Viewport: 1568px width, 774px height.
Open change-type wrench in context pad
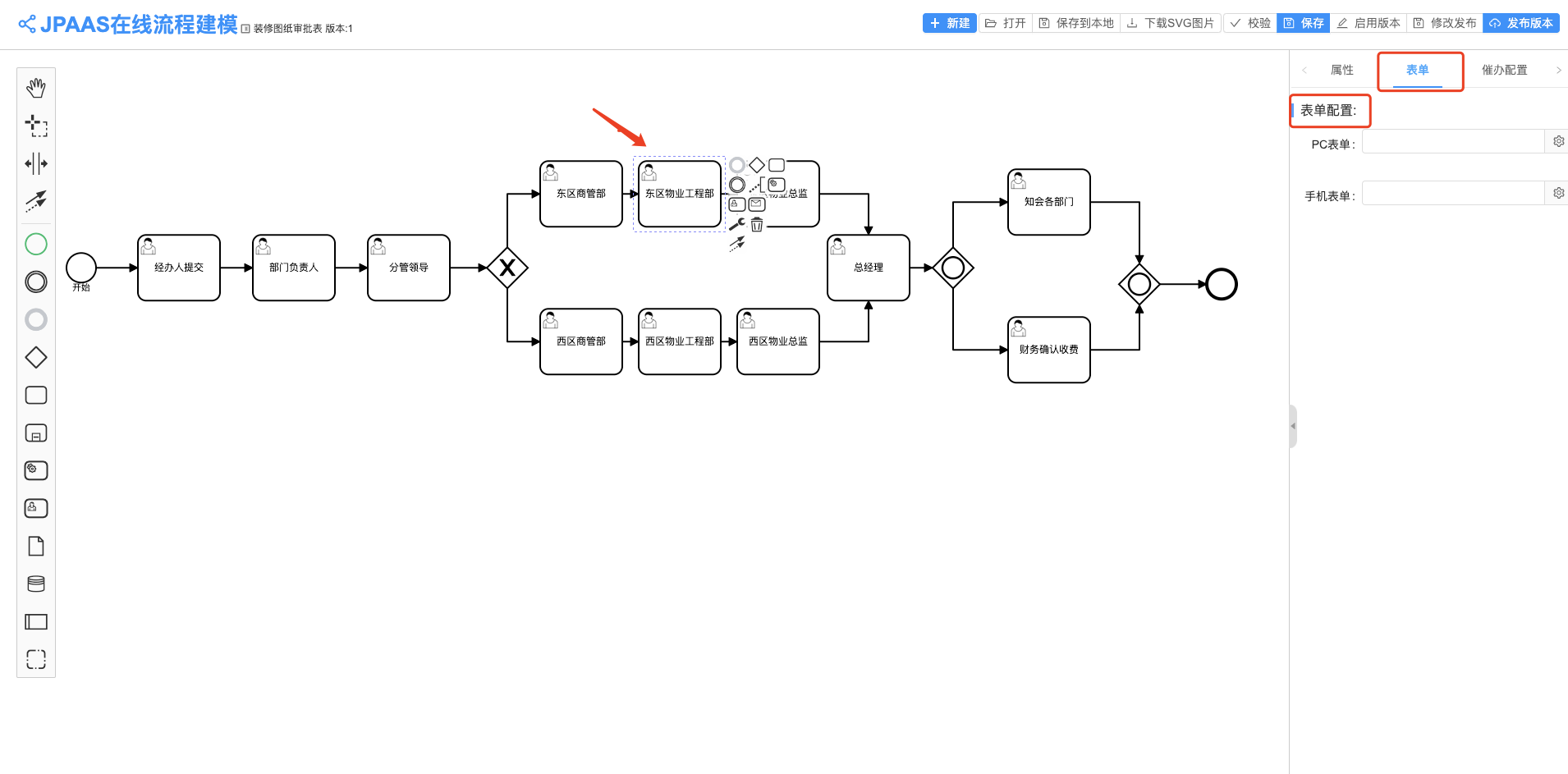737,224
